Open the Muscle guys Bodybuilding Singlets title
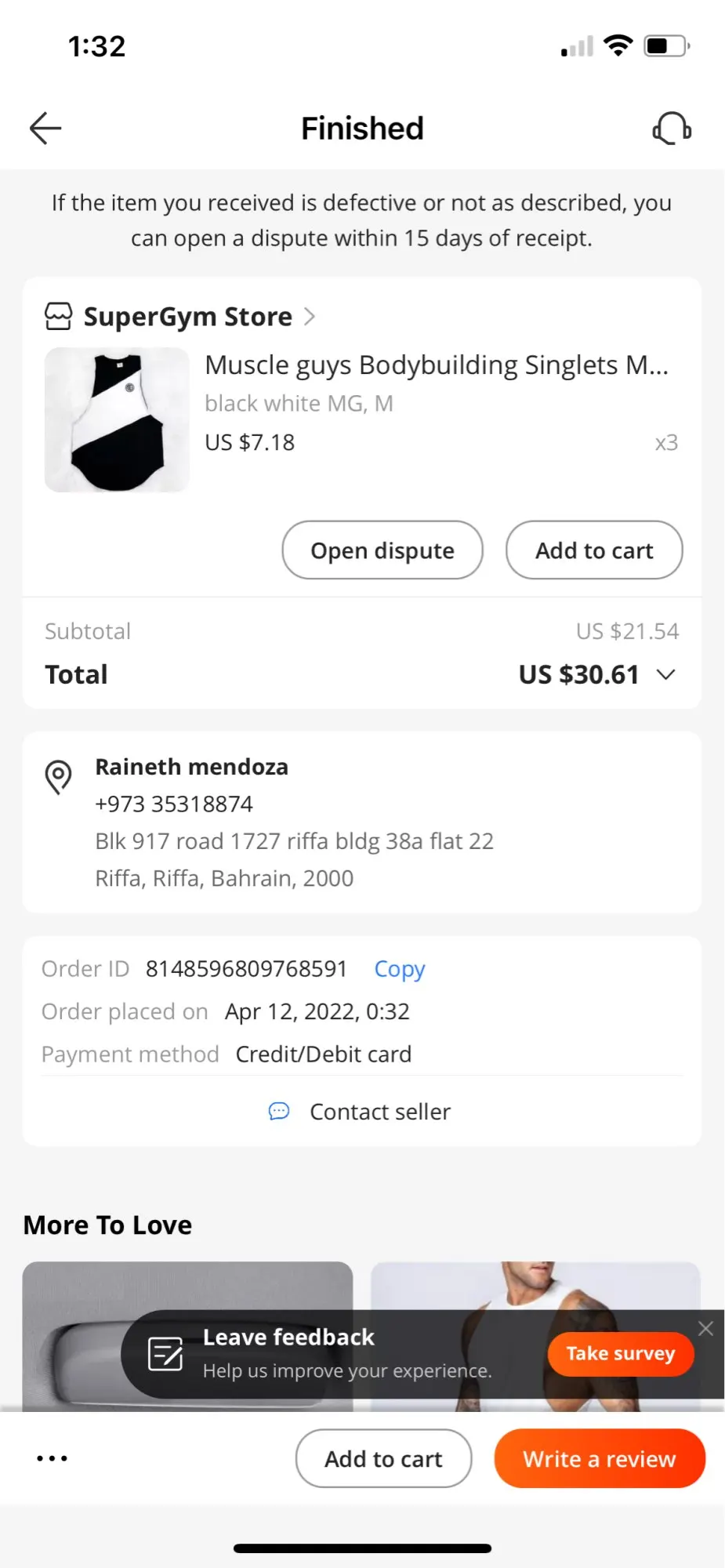The width and height of the screenshot is (725, 1568). [x=436, y=365]
